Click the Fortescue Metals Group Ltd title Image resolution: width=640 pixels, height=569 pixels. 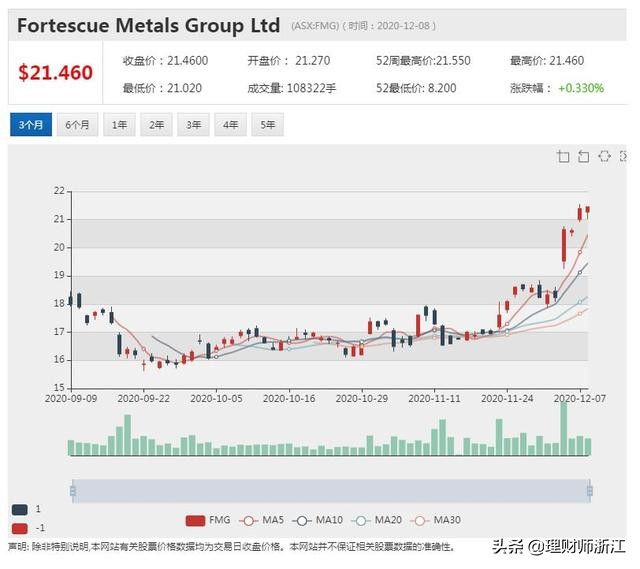pyautogui.click(x=149, y=25)
